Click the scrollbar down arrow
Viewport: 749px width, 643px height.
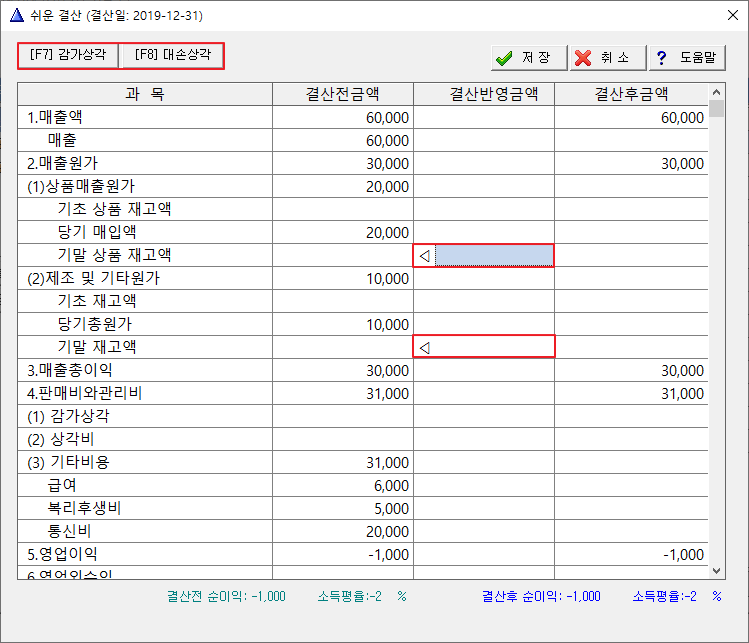click(x=716, y=570)
